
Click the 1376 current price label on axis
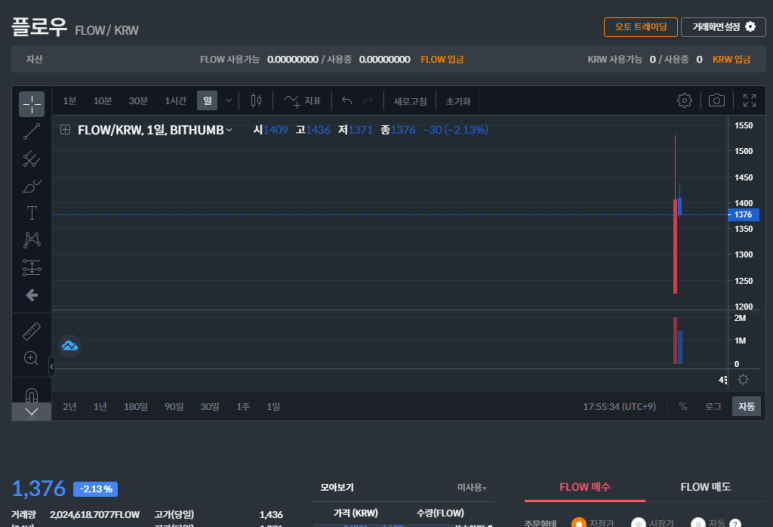click(743, 214)
